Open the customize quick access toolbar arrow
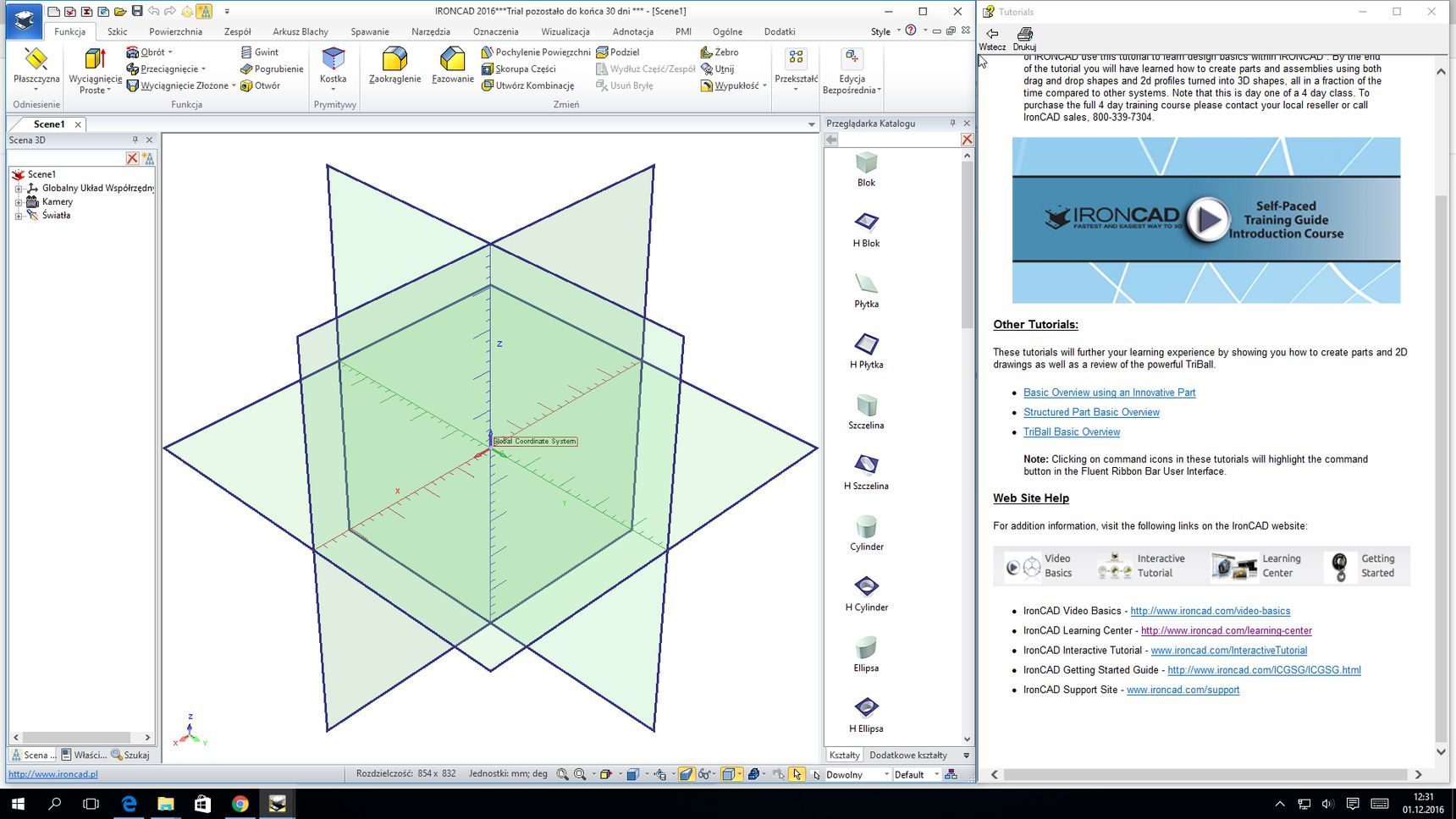Viewport: 1456px width, 819px height. click(x=227, y=11)
